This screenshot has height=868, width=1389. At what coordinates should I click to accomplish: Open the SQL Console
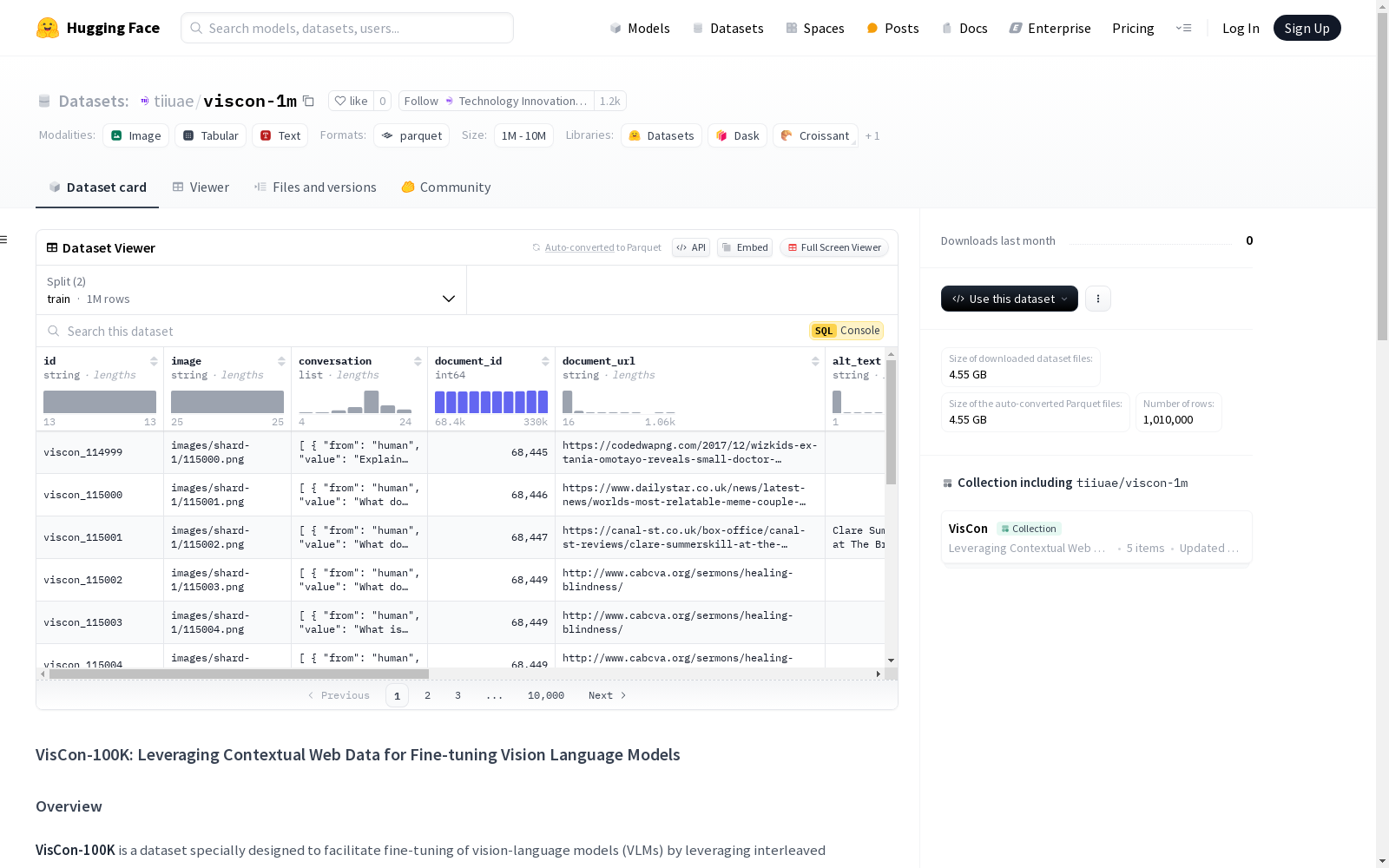pyautogui.click(x=846, y=331)
